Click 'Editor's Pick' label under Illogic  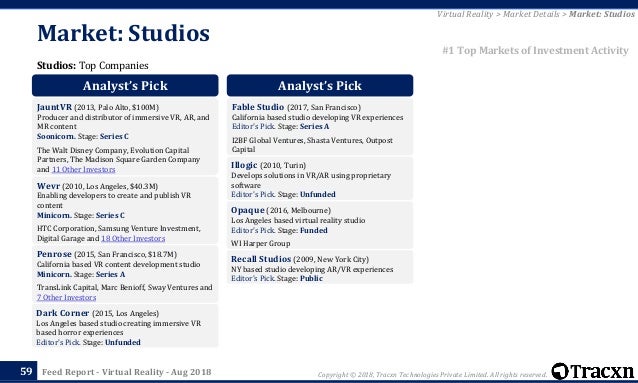253,195
